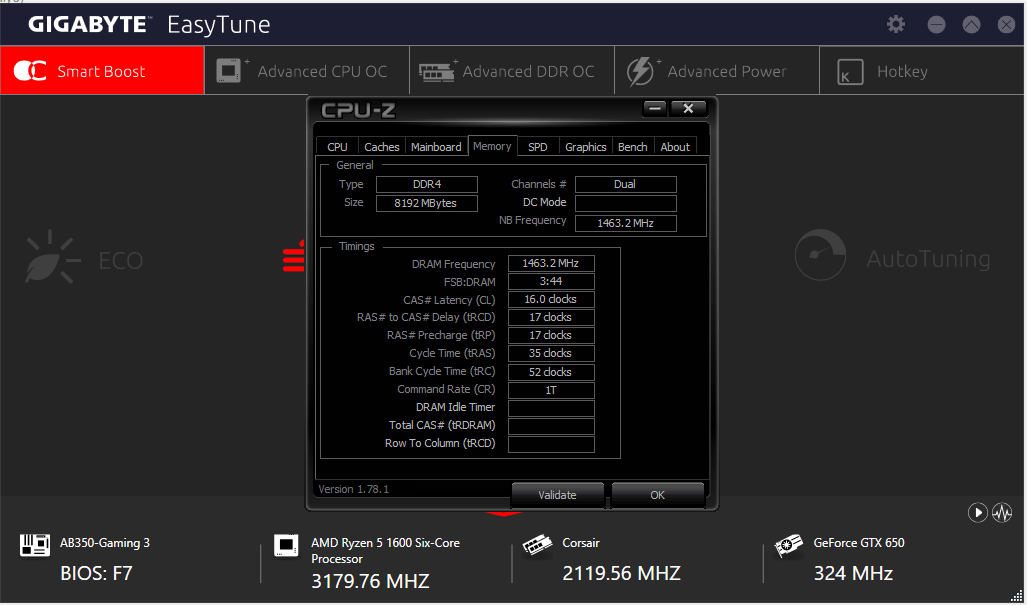Collapse EasyTune with the up-arrow button
1027x605 pixels.
click(971, 25)
